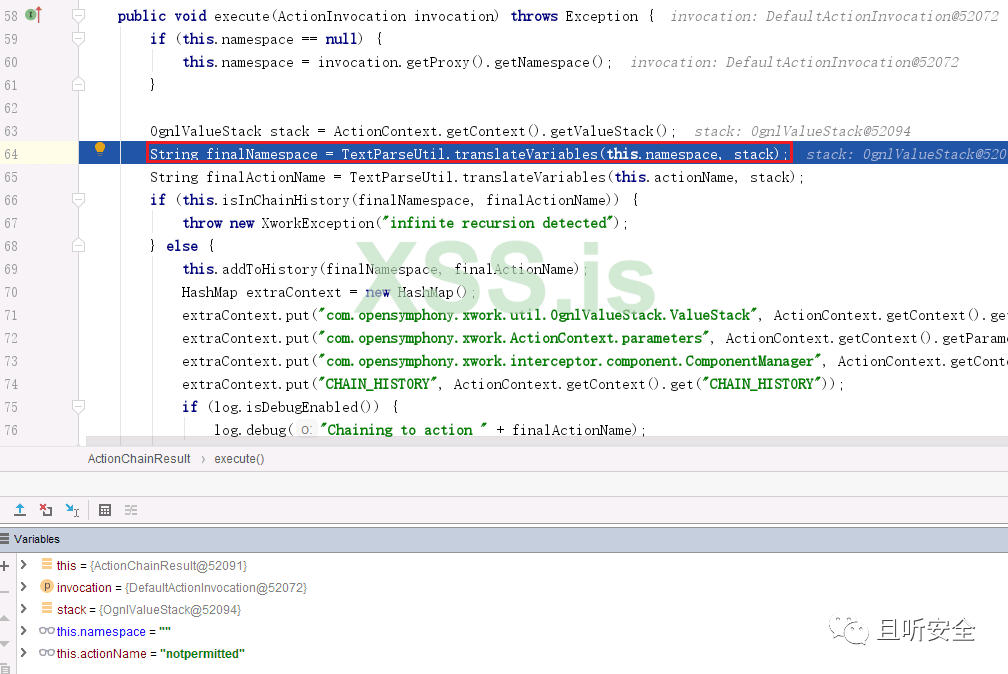Click the glasses watch icon beside this.namespace
The height and width of the screenshot is (674, 1008).
[46, 631]
